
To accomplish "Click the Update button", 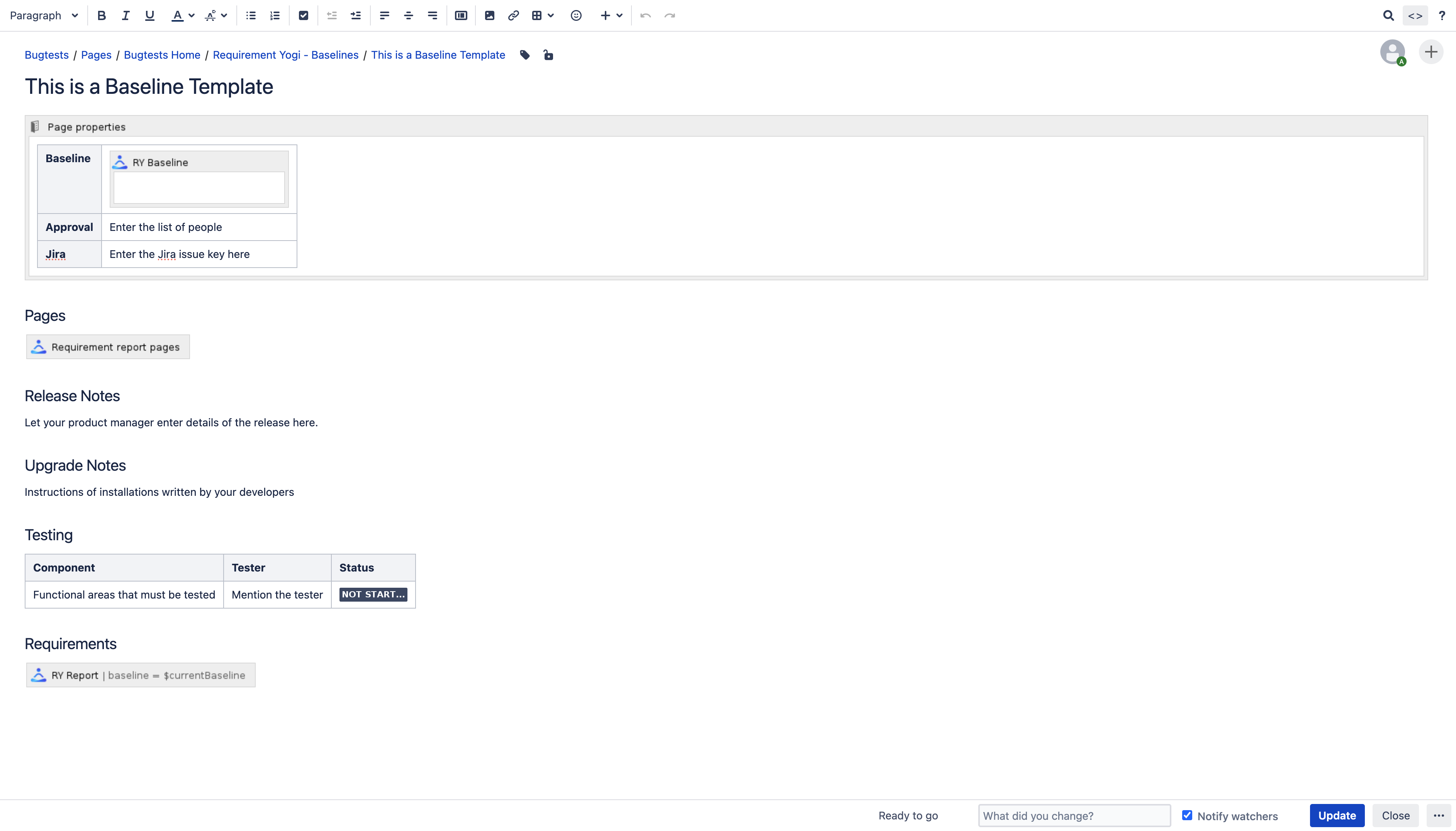I will [x=1337, y=816].
